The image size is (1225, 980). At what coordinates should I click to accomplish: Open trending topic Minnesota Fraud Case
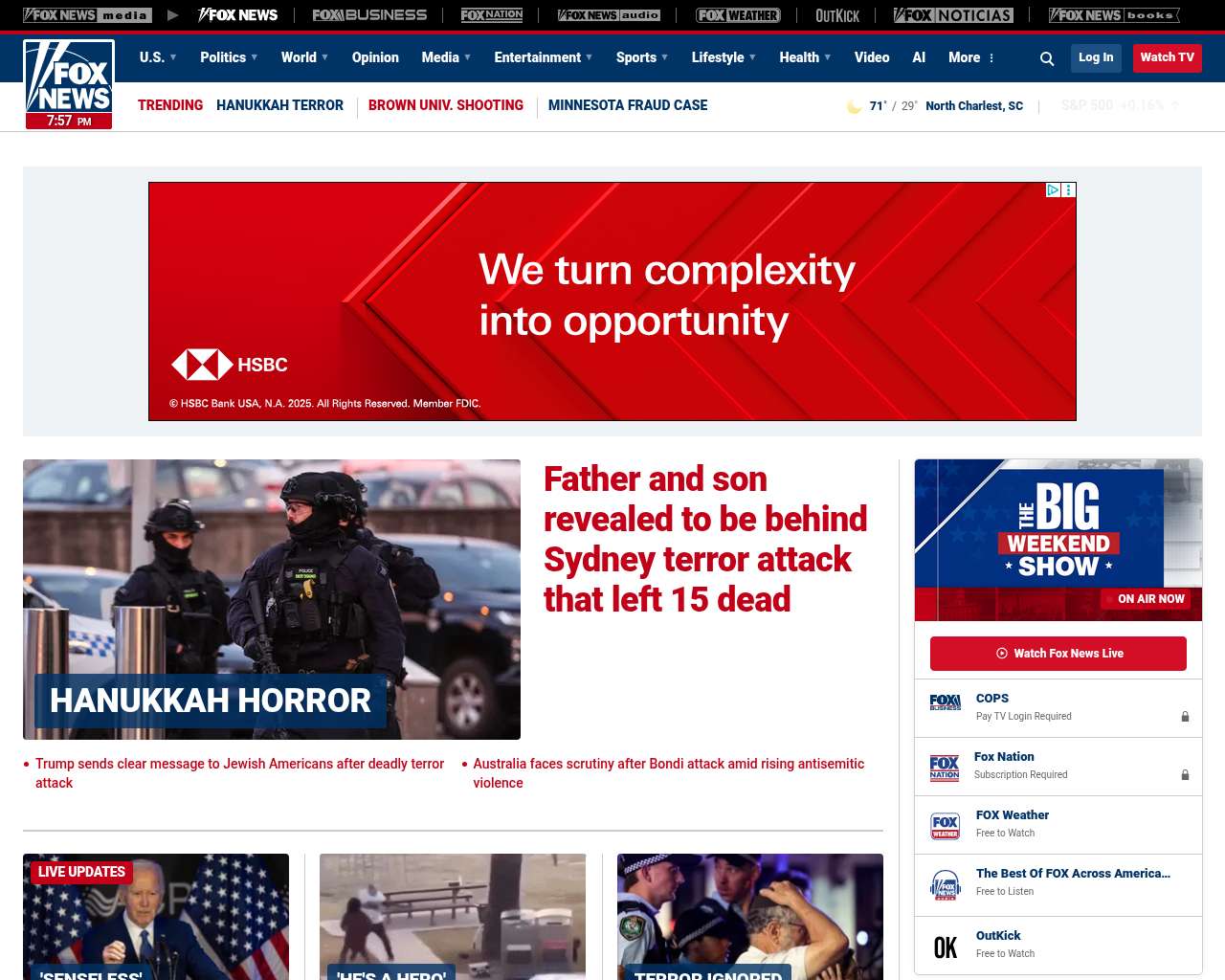628,105
